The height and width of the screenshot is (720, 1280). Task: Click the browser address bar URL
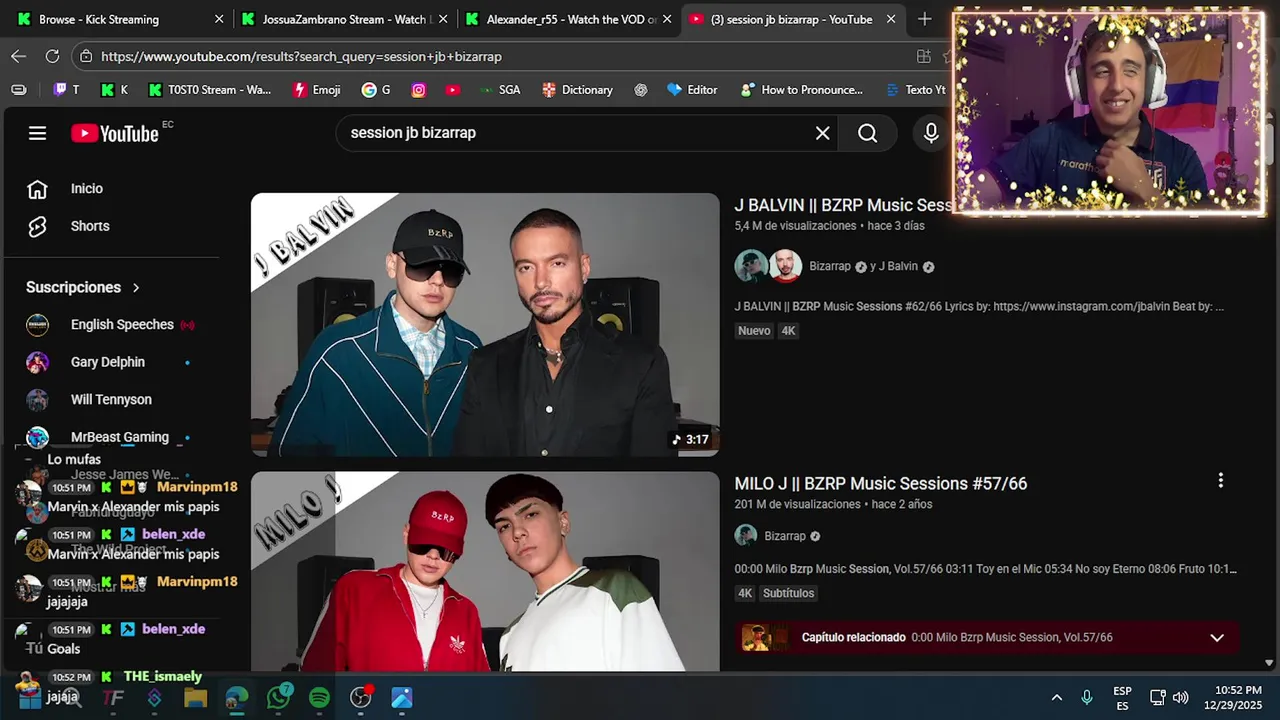point(301,57)
